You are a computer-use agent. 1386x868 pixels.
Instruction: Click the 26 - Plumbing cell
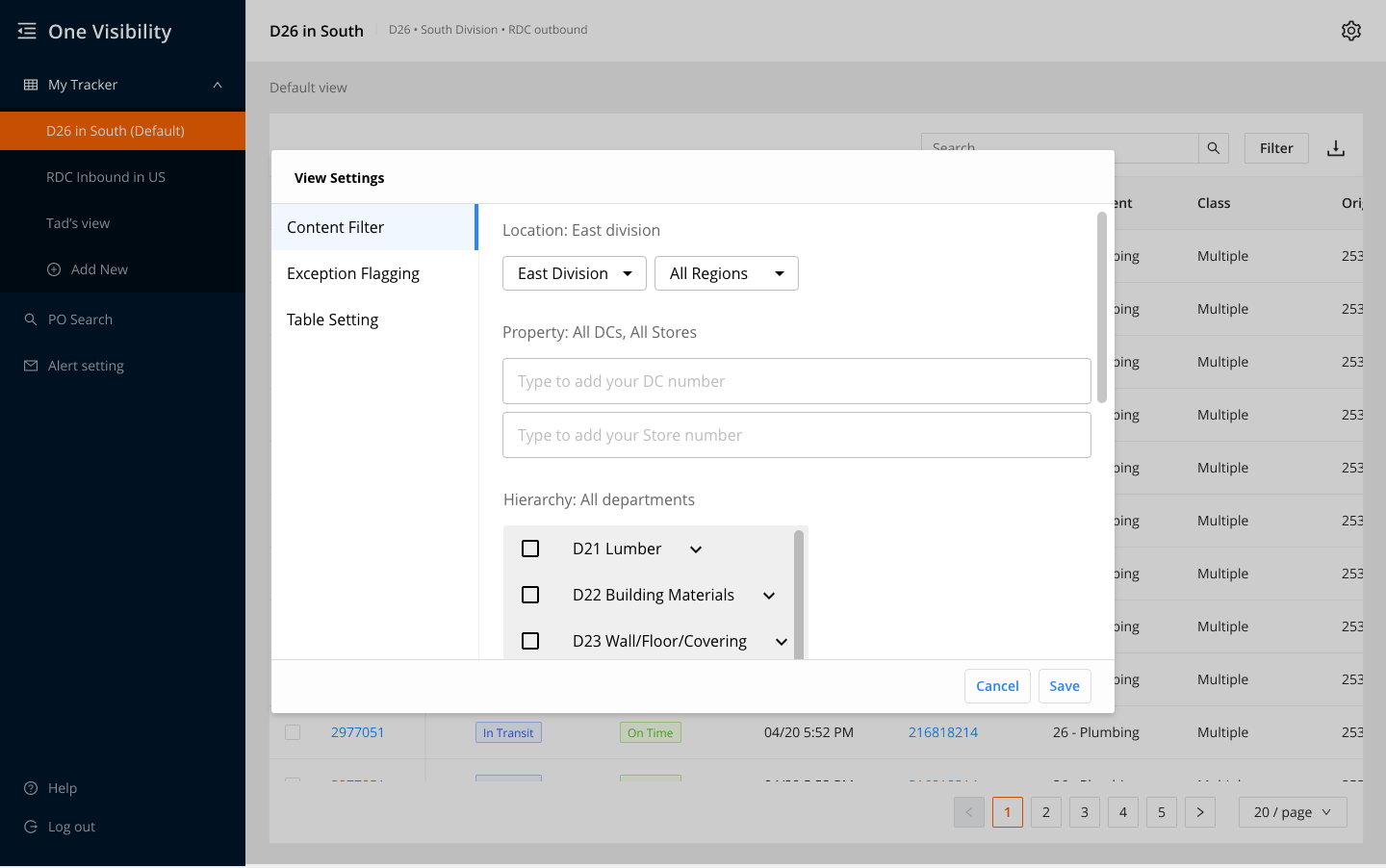[x=1096, y=732]
